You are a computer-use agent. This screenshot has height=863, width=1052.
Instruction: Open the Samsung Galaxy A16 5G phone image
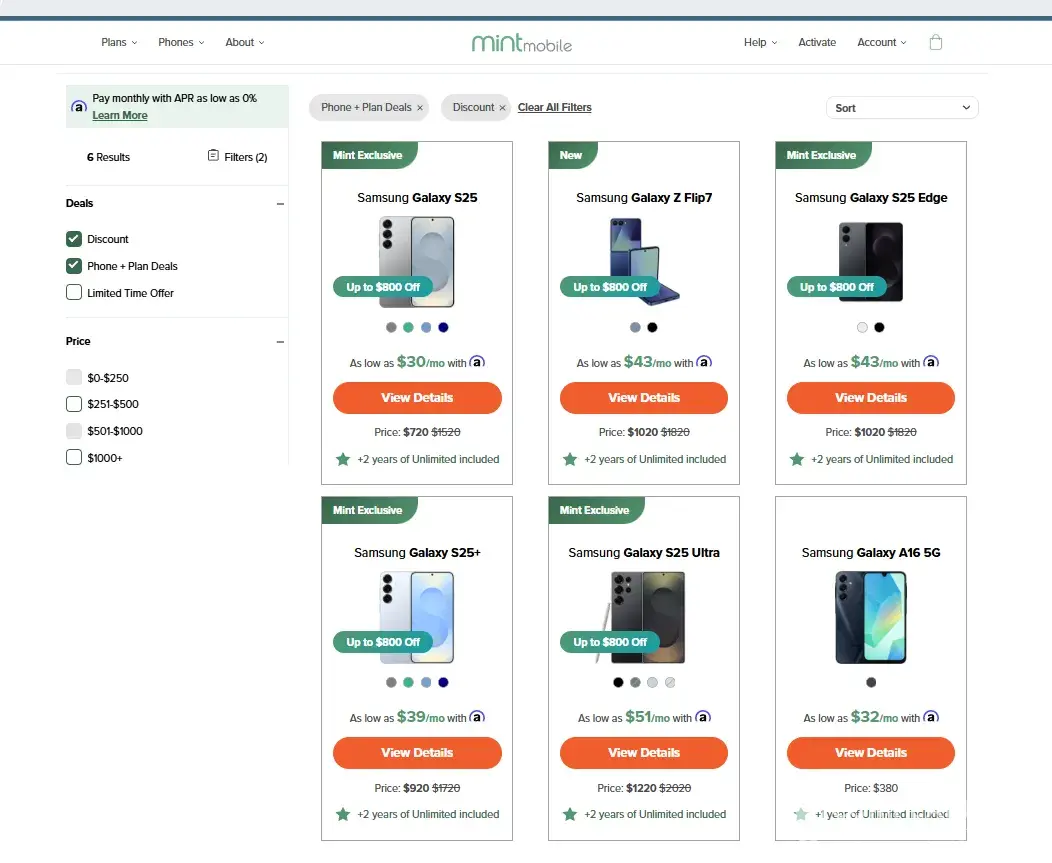click(x=871, y=617)
